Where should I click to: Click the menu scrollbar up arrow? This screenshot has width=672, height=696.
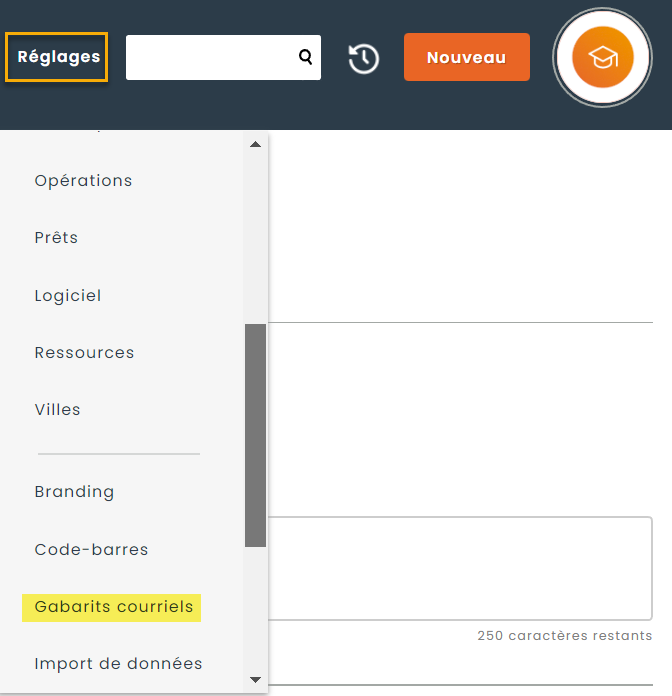click(255, 144)
